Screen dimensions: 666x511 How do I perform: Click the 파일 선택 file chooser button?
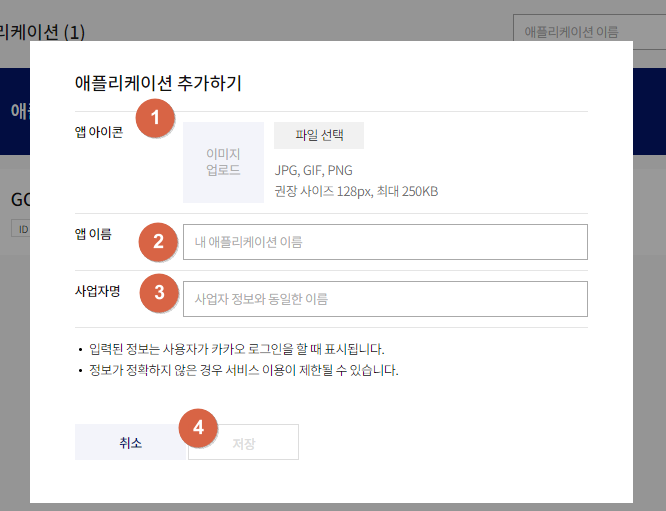[x=319, y=136]
